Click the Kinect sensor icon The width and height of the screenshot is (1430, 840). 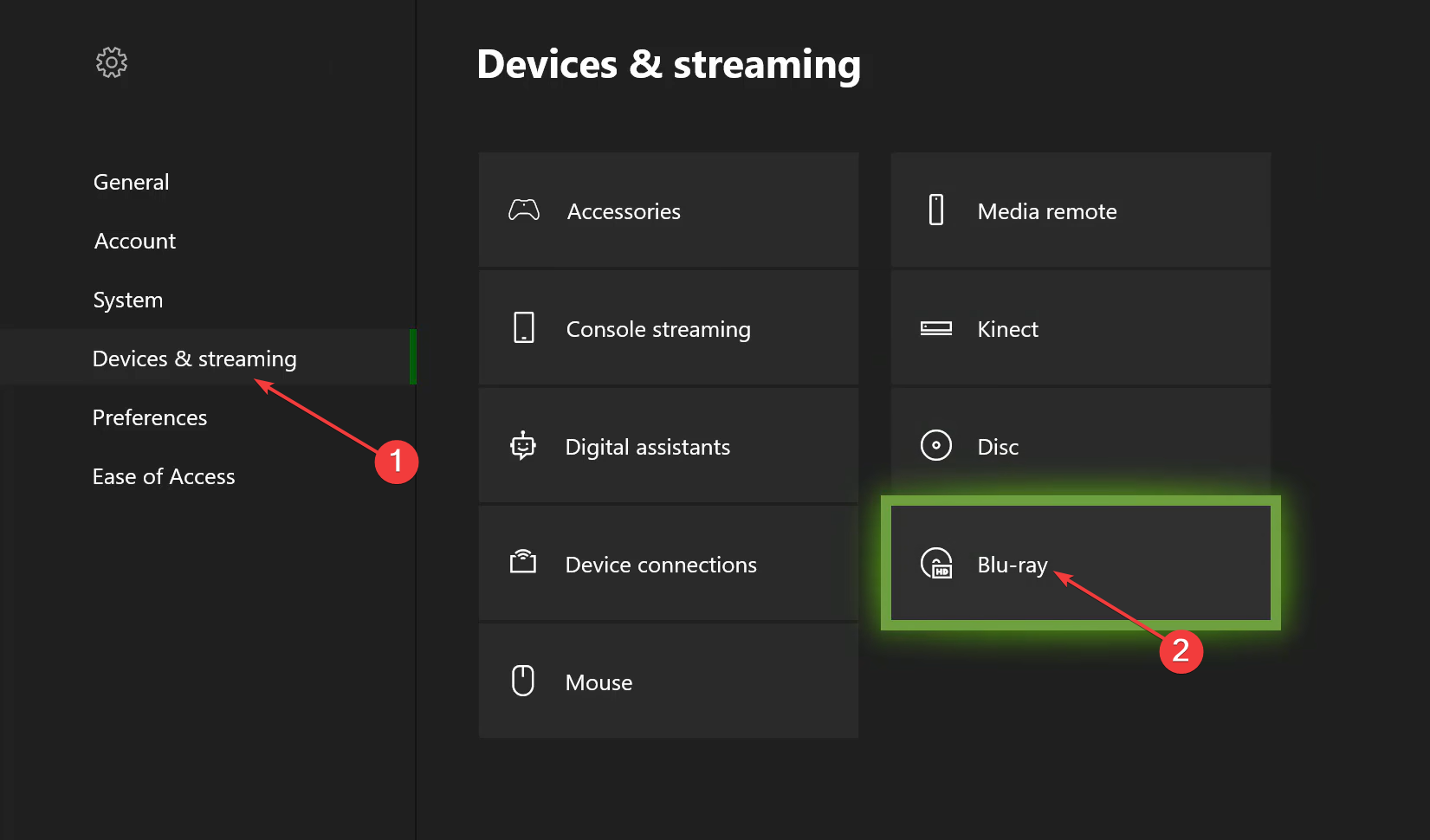[x=936, y=328]
